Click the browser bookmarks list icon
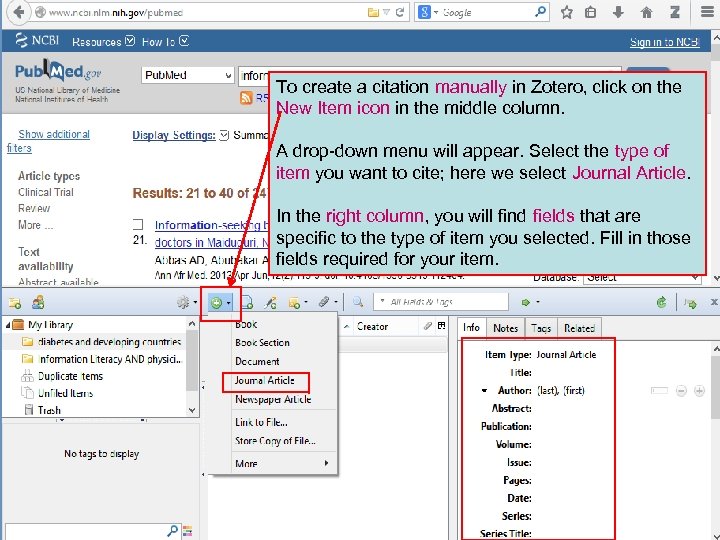This screenshot has width=720, height=540. tap(591, 12)
